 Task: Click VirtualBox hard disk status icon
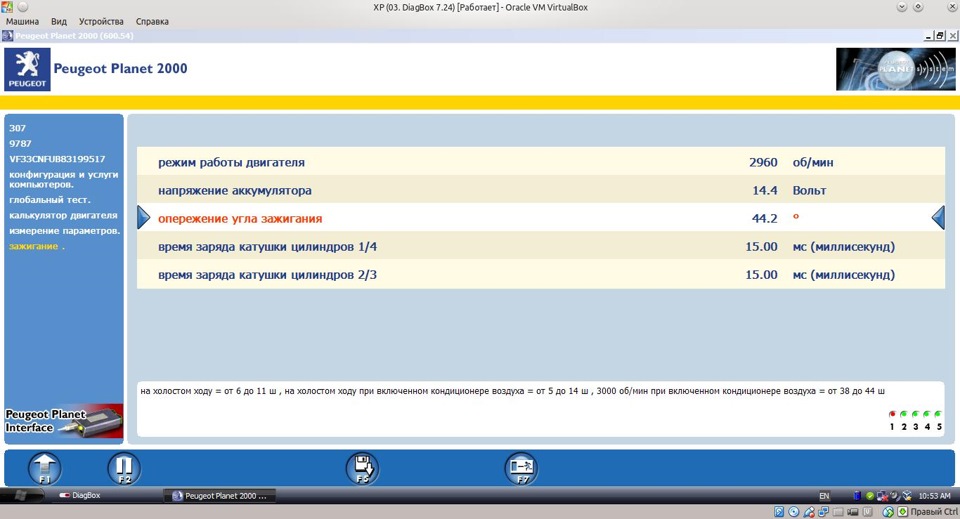[779, 512]
